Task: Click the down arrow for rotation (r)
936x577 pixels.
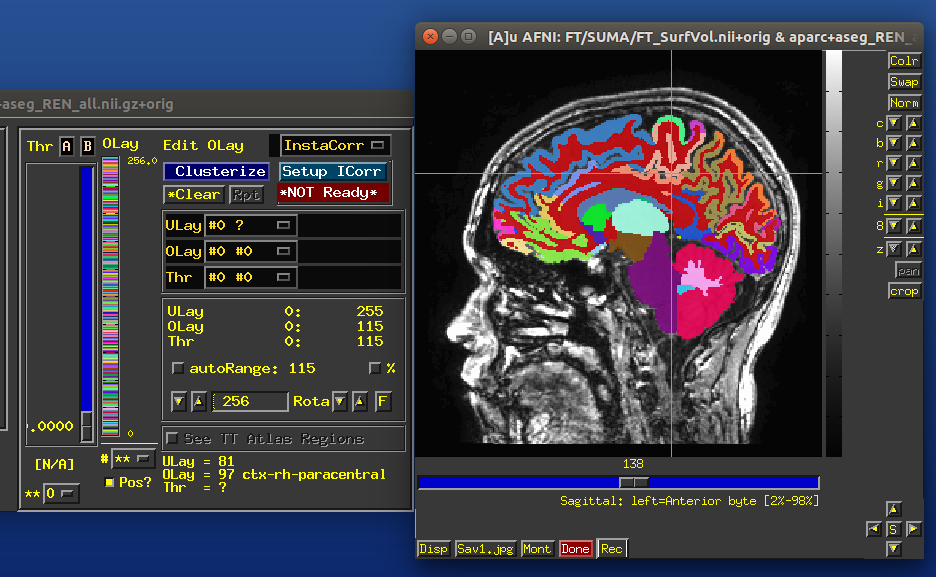Action: tap(894, 163)
